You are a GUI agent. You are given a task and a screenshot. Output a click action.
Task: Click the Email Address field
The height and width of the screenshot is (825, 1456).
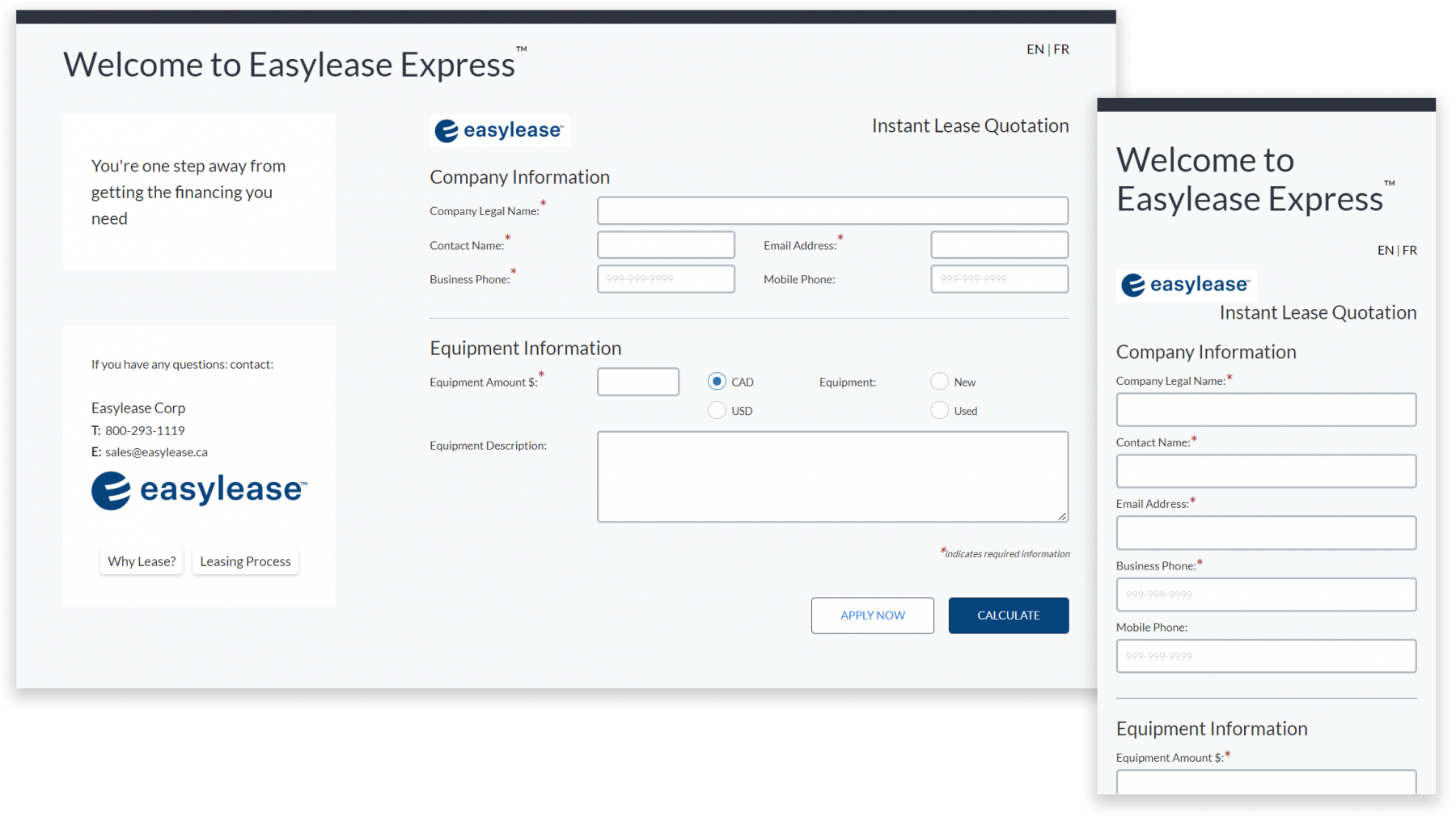(x=998, y=244)
